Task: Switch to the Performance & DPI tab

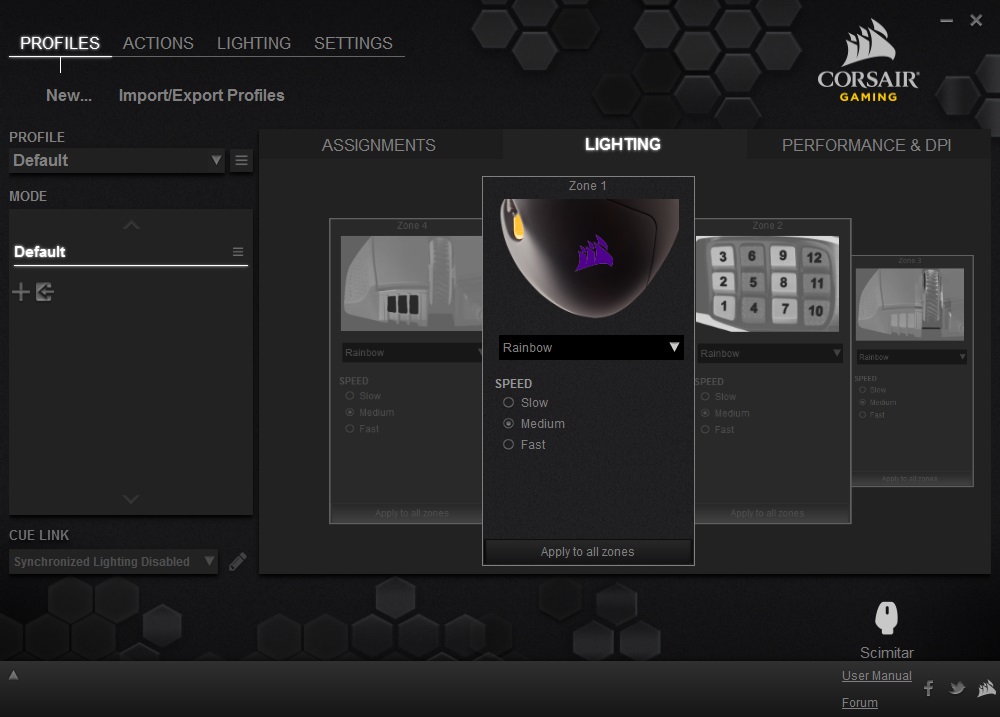Action: click(x=866, y=145)
